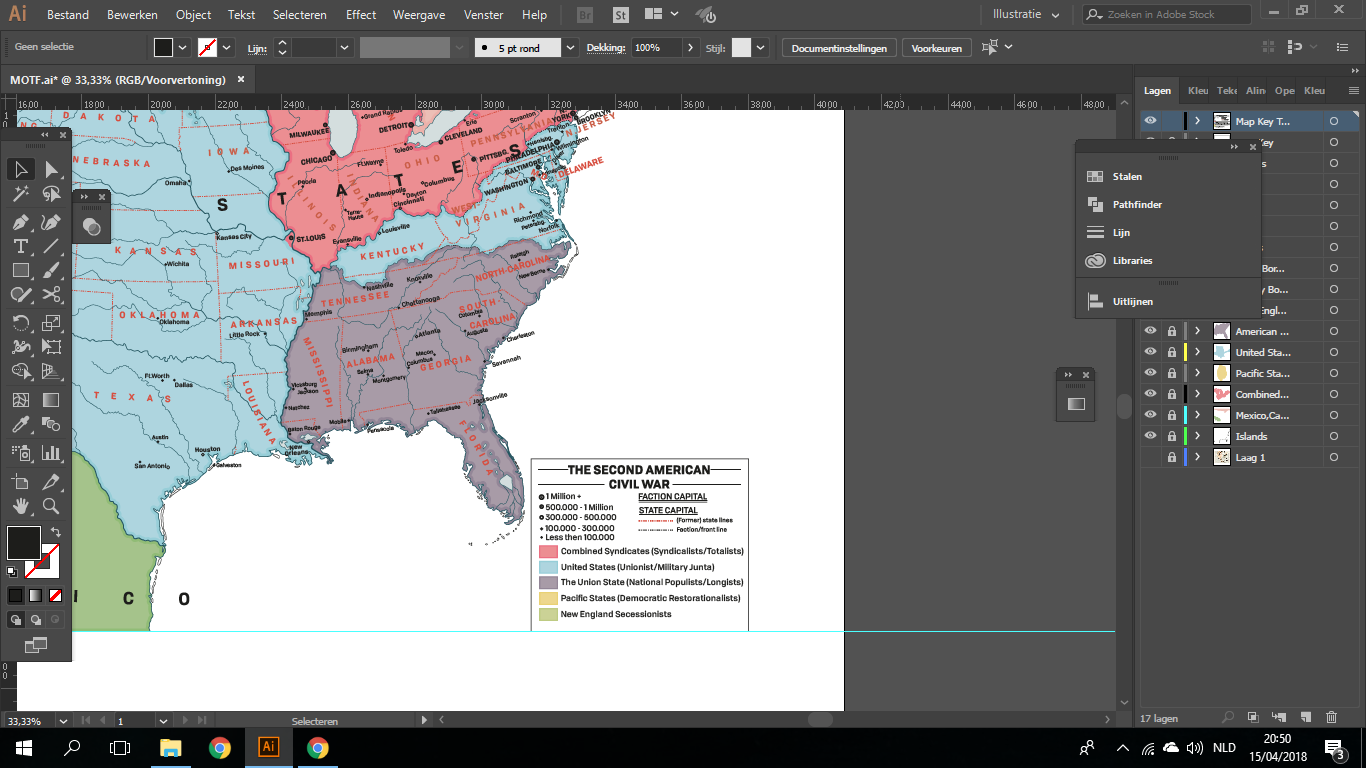This screenshot has height=768, width=1366.
Task: Select the Column Graph tool
Action: (52, 453)
